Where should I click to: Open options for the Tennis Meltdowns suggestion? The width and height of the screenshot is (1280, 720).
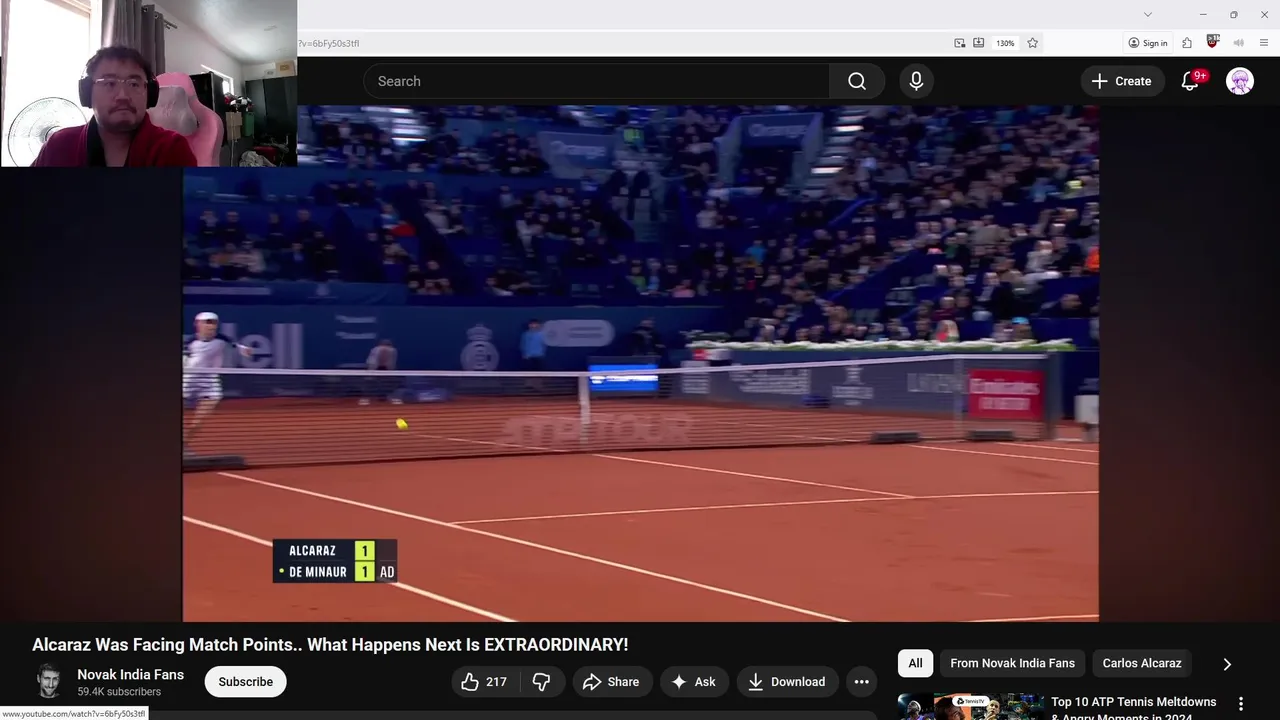click(1241, 704)
